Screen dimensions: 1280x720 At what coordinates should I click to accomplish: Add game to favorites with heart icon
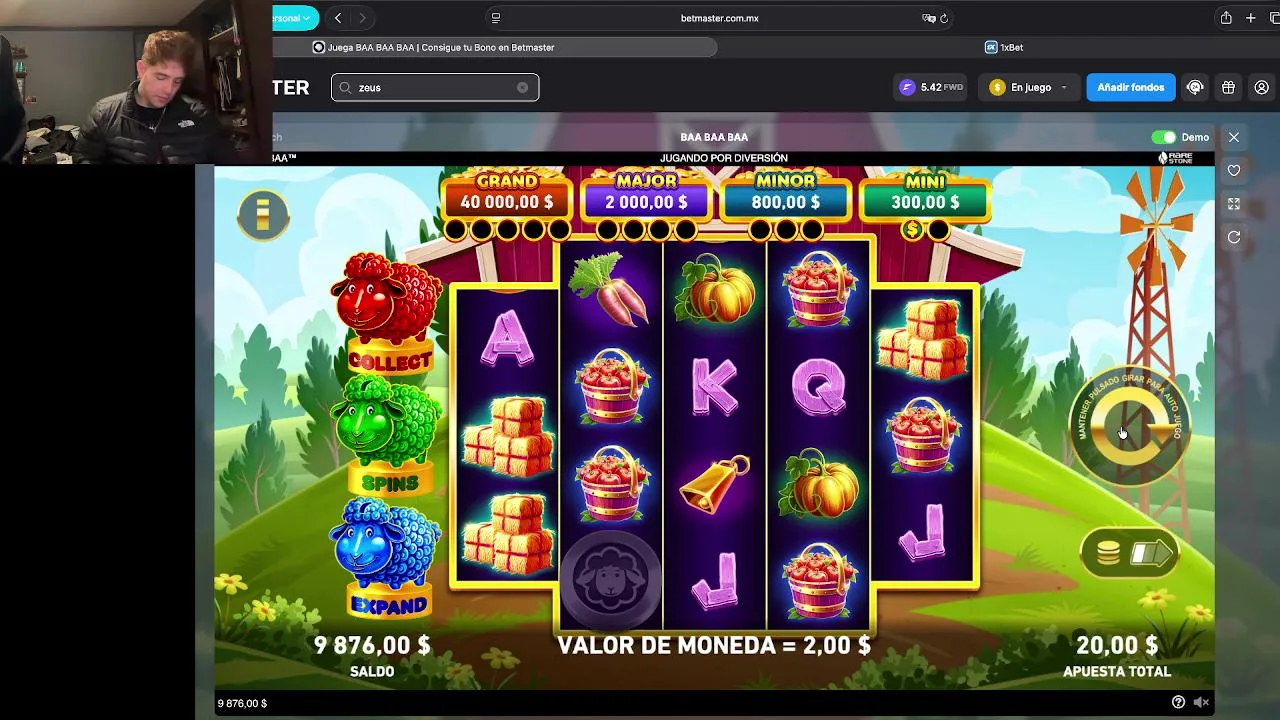(x=1234, y=171)
